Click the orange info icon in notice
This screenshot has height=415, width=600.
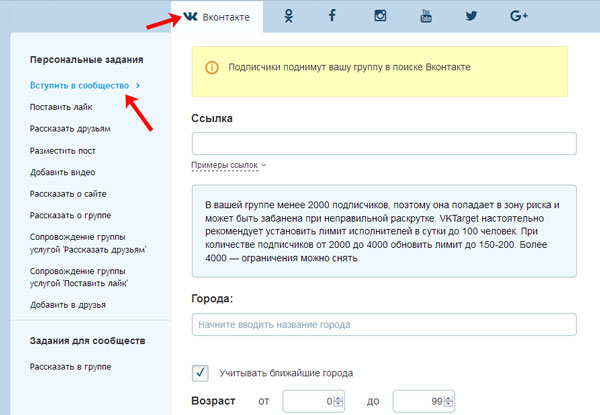click(x=212, y=68)
